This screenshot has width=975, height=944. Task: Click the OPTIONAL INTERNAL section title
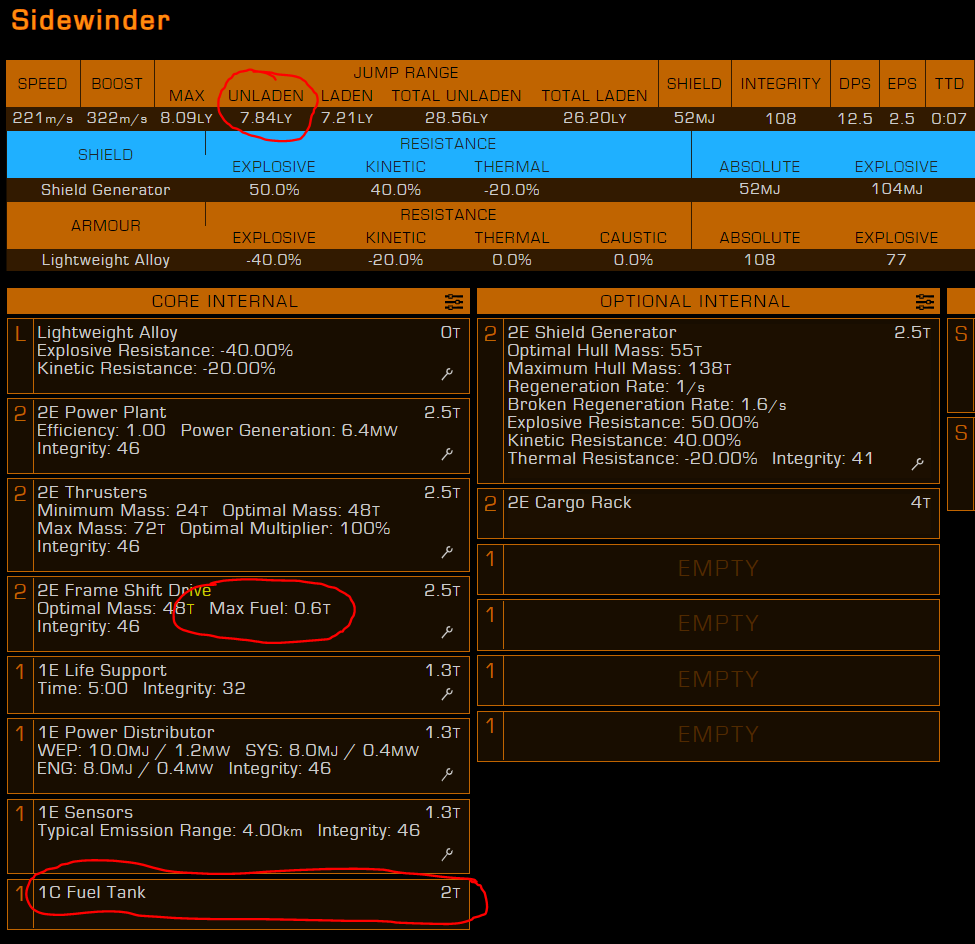[695, 302]
